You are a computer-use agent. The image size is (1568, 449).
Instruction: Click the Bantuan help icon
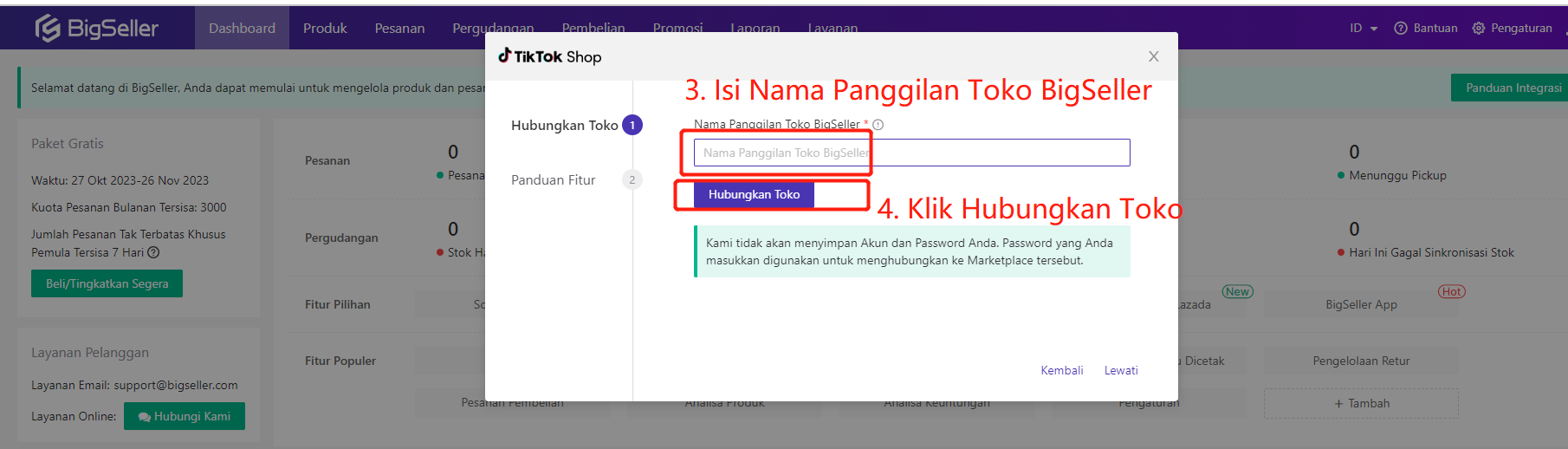(x=1400, y=29)
